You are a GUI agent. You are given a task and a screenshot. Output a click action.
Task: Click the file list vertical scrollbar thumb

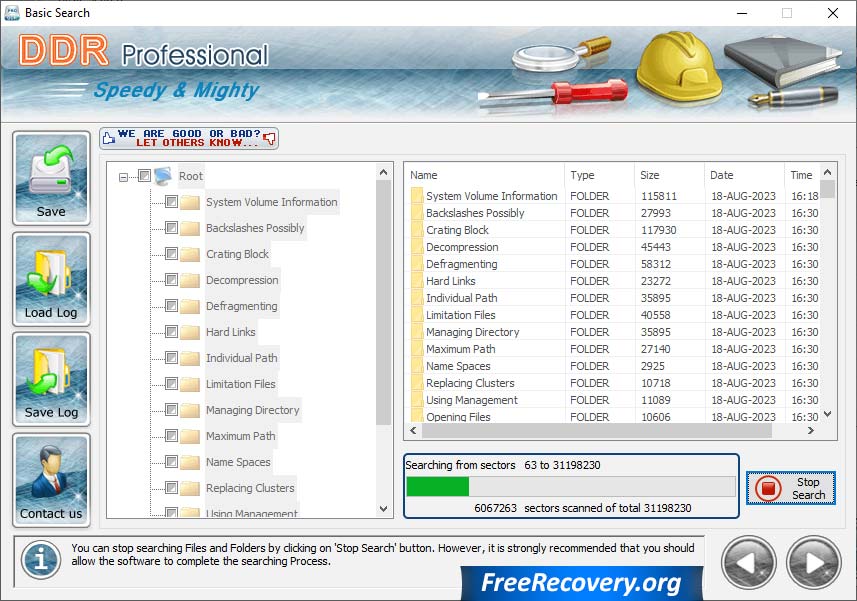[x=827, y=189]
